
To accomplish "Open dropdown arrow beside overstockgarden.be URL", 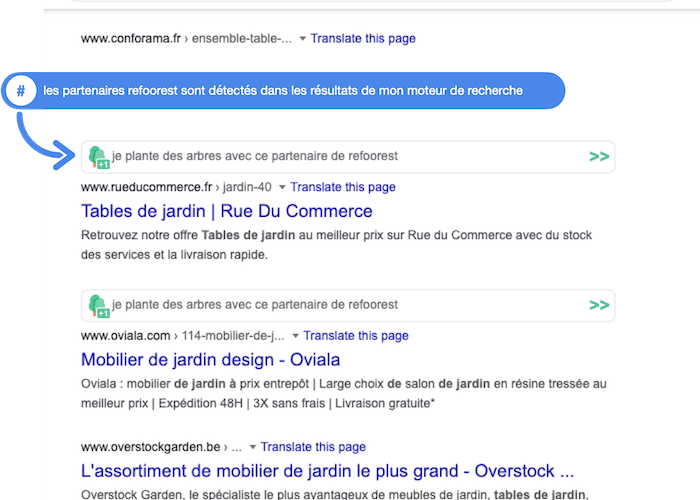I will pos(252,447).
